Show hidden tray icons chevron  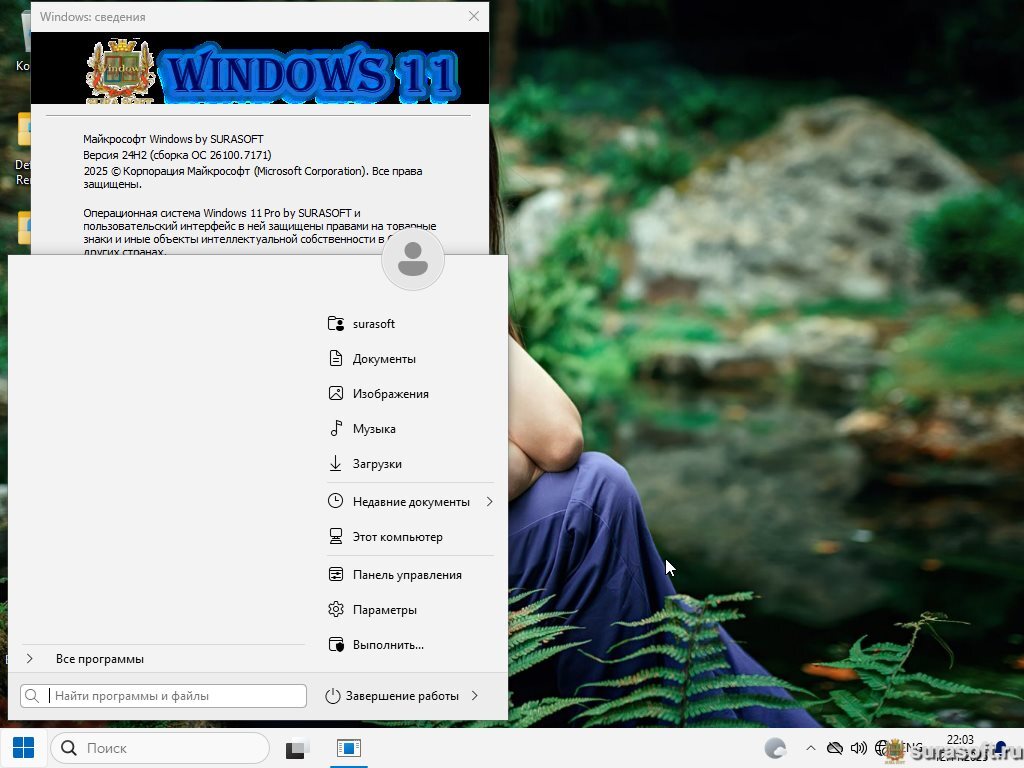click(810, 748)
